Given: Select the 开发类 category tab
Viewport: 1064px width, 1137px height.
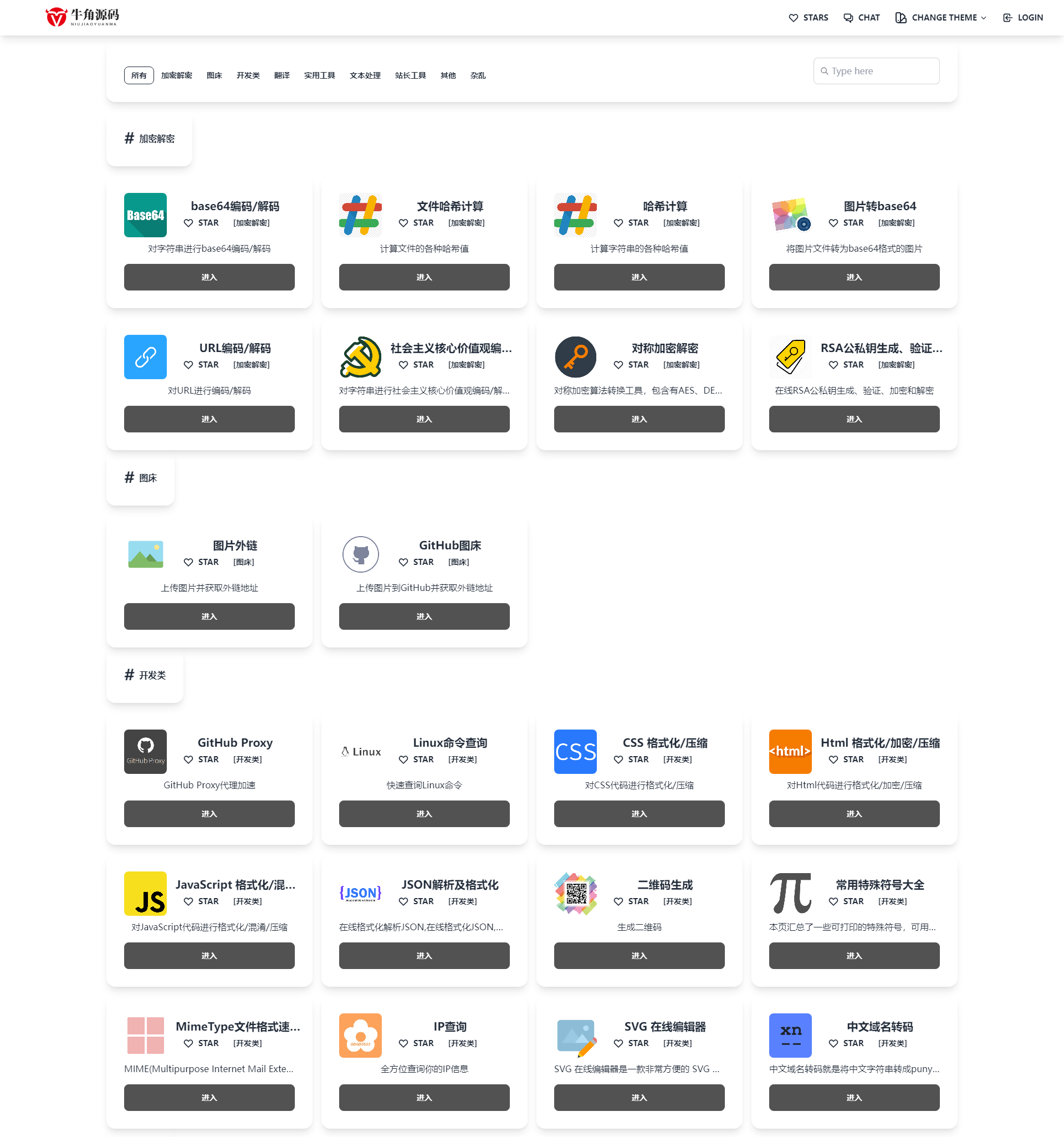Looking at the screenshot, I should [x=249, y=75].
